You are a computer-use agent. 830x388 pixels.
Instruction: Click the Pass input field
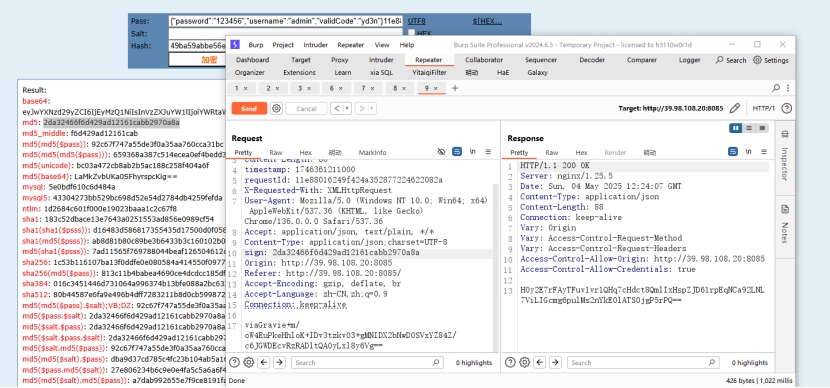(x=286, y=21)
